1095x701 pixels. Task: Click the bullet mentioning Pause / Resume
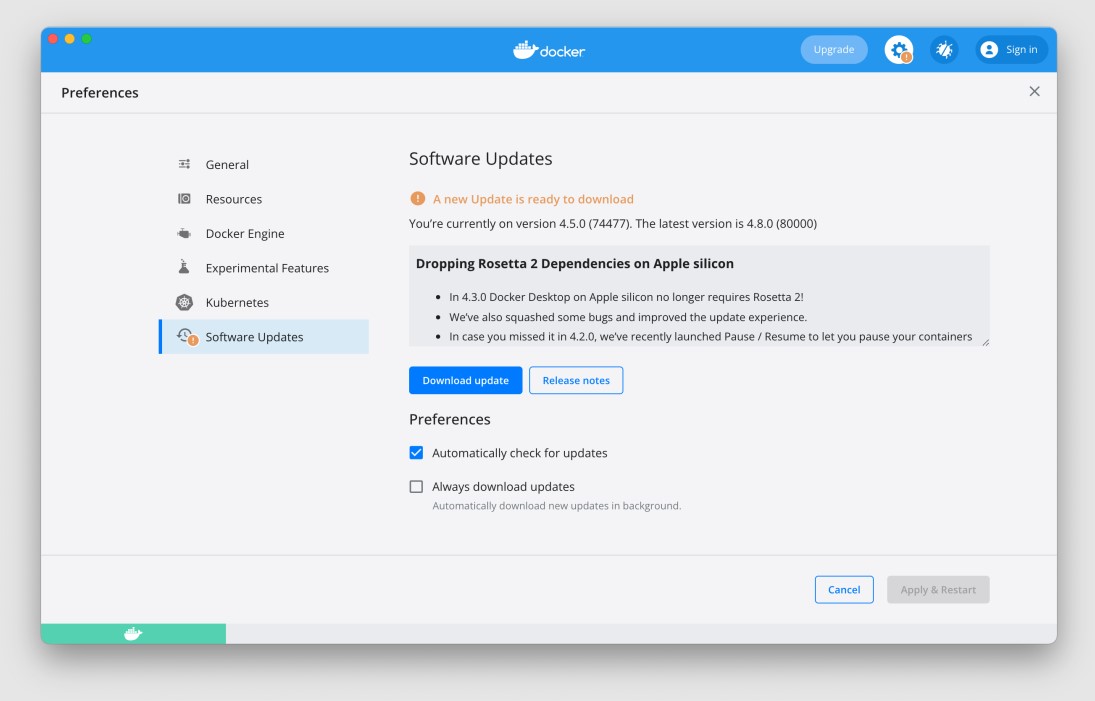pos(710,337)
